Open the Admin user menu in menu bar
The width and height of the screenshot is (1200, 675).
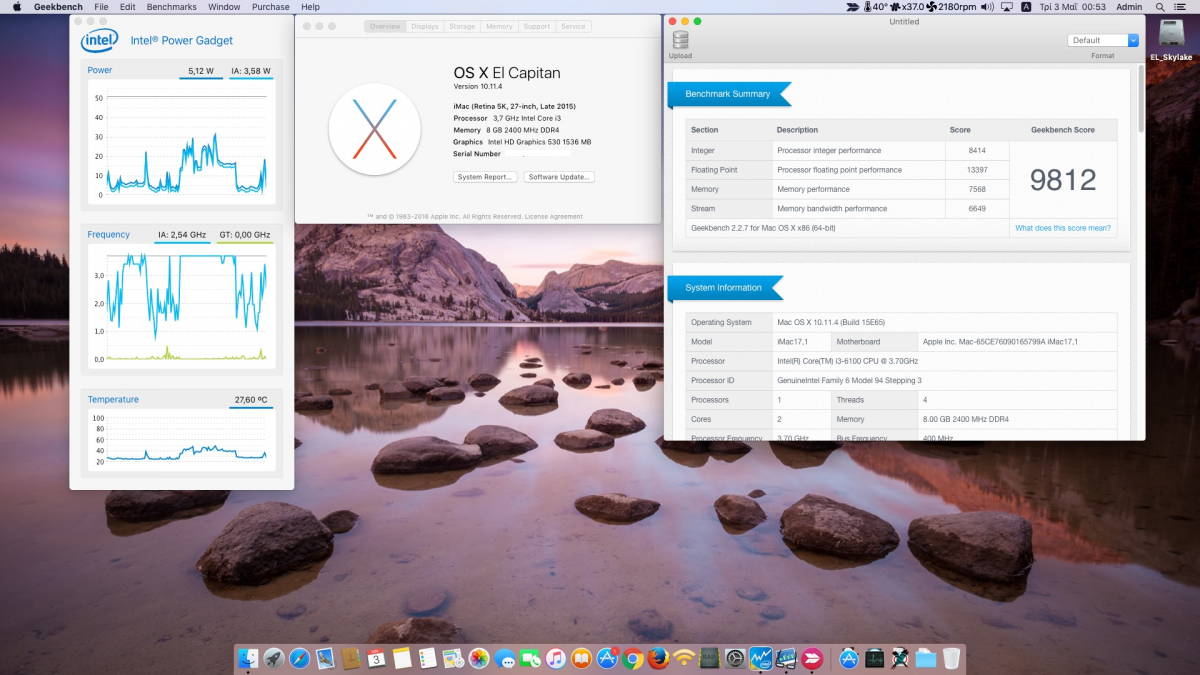point(1129,7)
